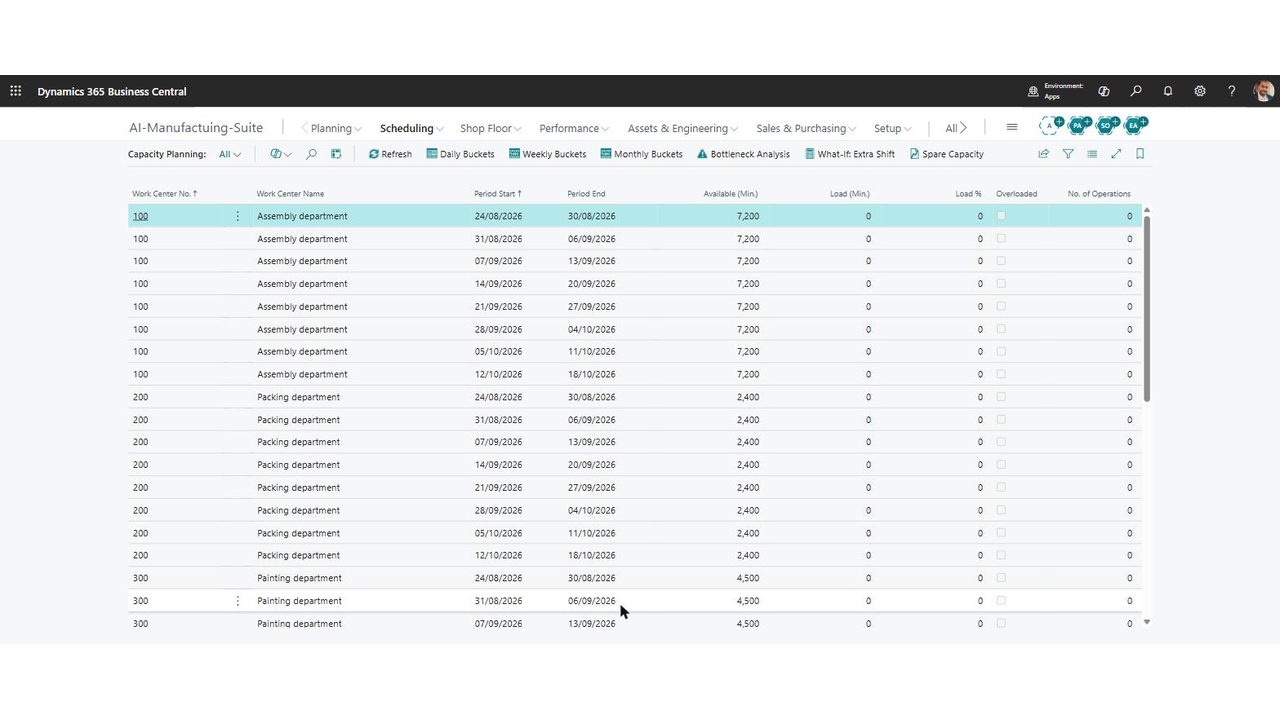This screenshot has width=1280, height=720.
Task: Open the hamburger menu beside All
Action: 1012,128
